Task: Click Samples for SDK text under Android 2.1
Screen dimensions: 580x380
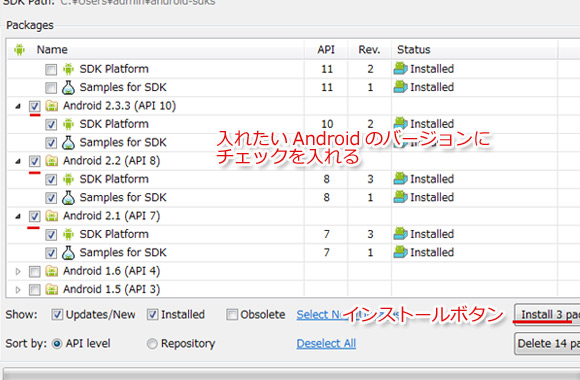Action: 123,252
